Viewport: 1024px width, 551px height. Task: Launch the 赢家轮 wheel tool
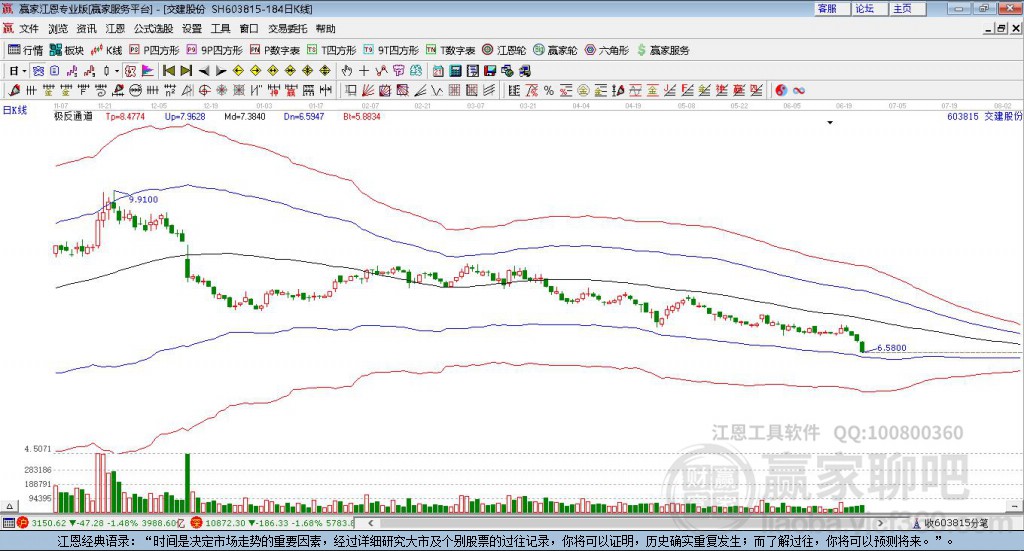pyautogui.click(x=555, y=50)
